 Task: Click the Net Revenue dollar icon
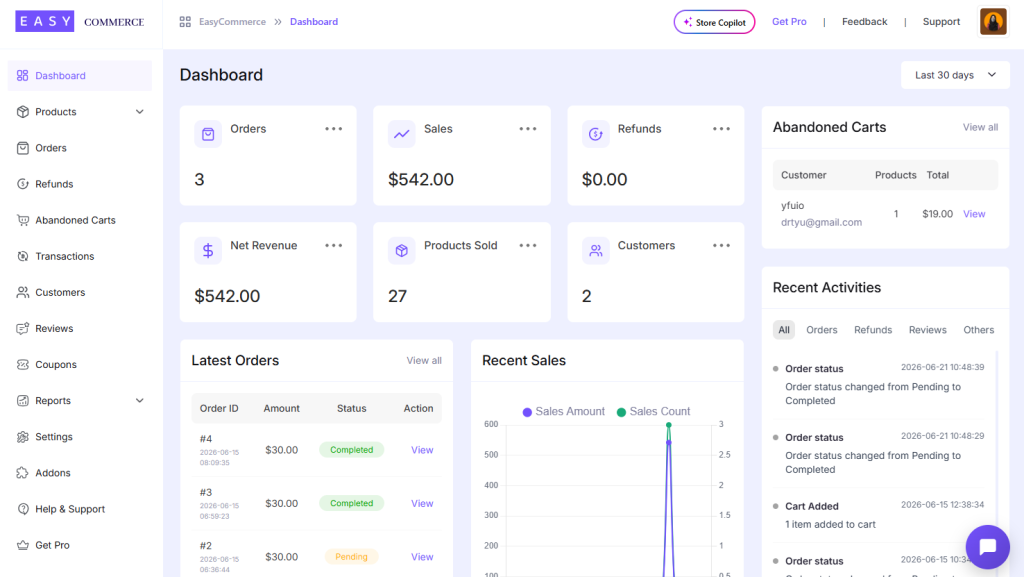[208, 251]
